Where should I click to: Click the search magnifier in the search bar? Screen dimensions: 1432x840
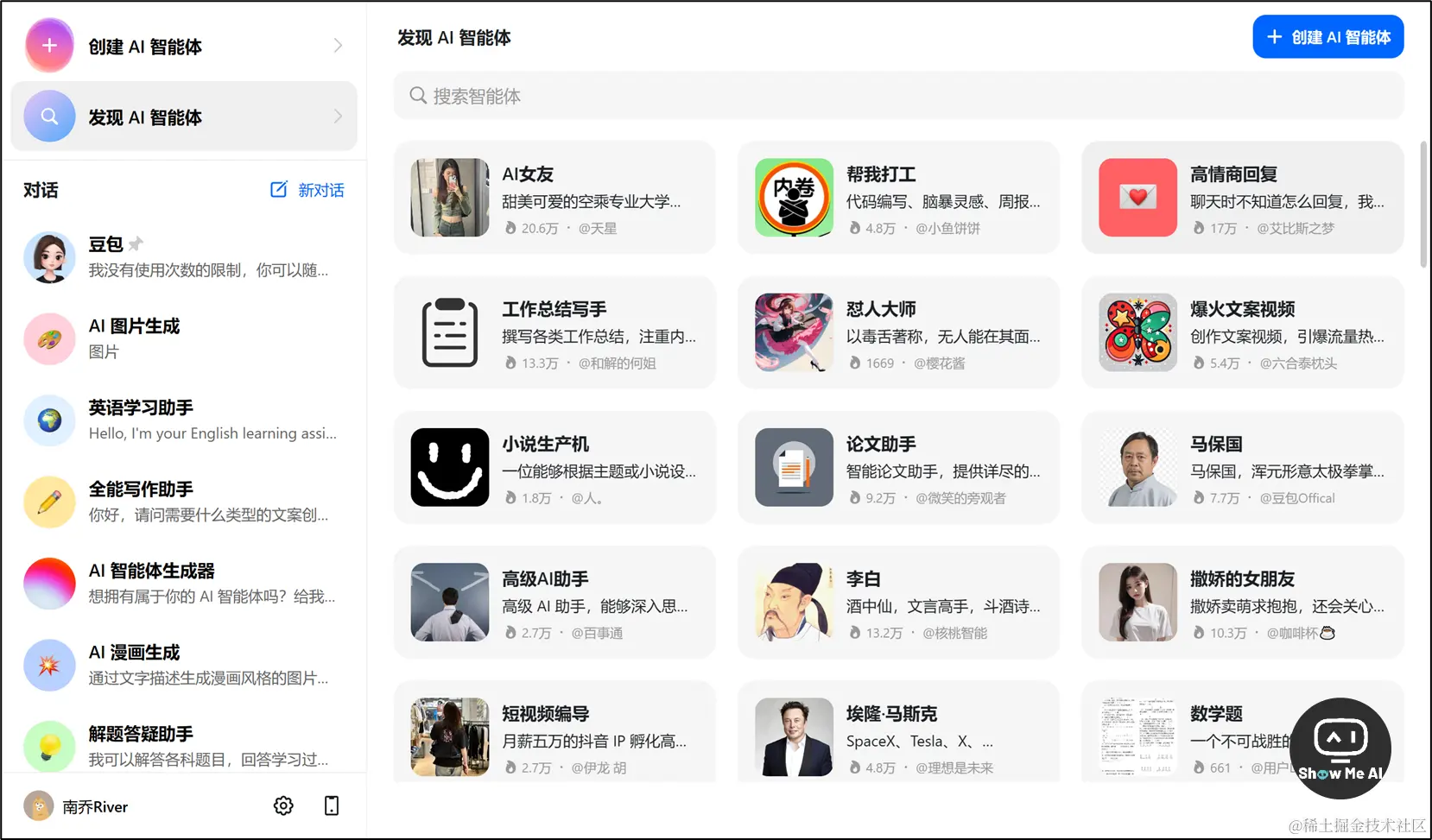coord(418,96)
